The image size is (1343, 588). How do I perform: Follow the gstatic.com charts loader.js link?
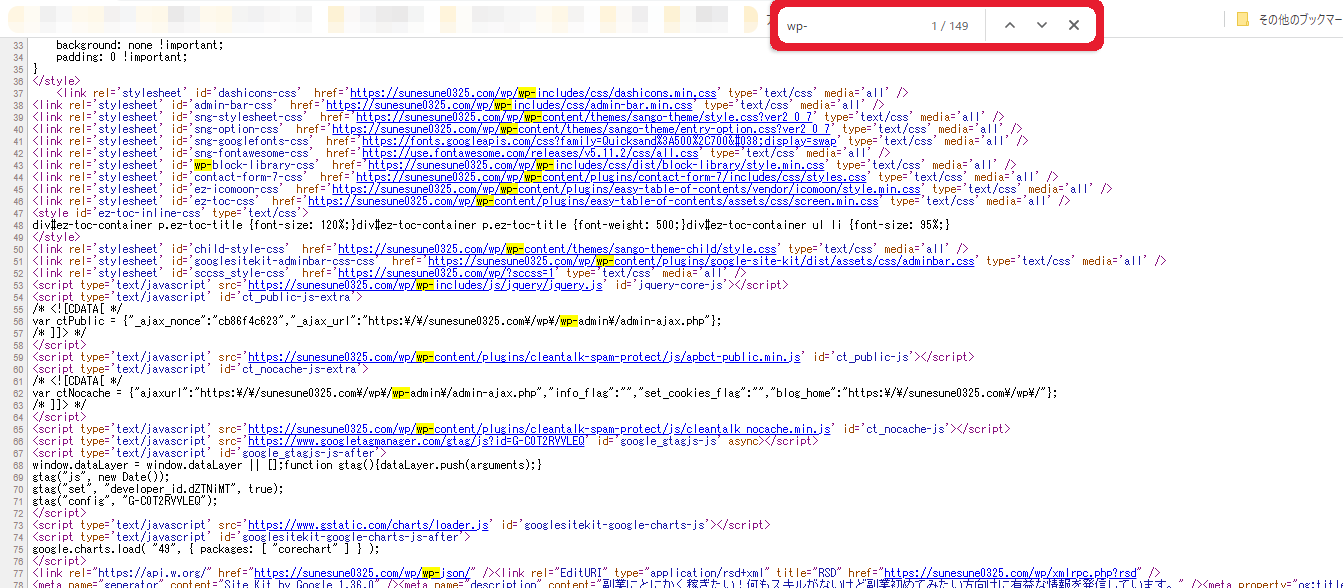[369, 525]
